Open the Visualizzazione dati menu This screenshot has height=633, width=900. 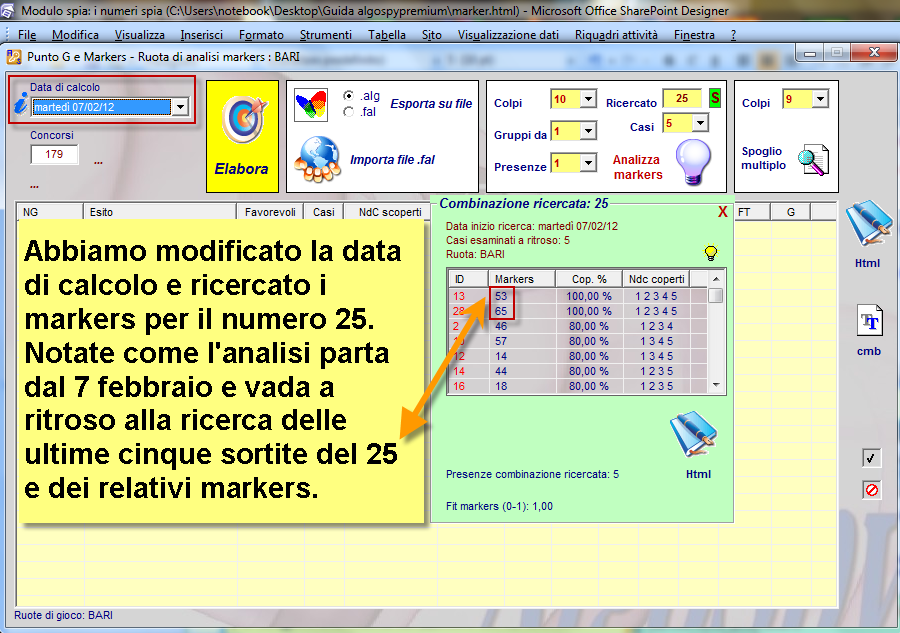[x=508, y=35]
